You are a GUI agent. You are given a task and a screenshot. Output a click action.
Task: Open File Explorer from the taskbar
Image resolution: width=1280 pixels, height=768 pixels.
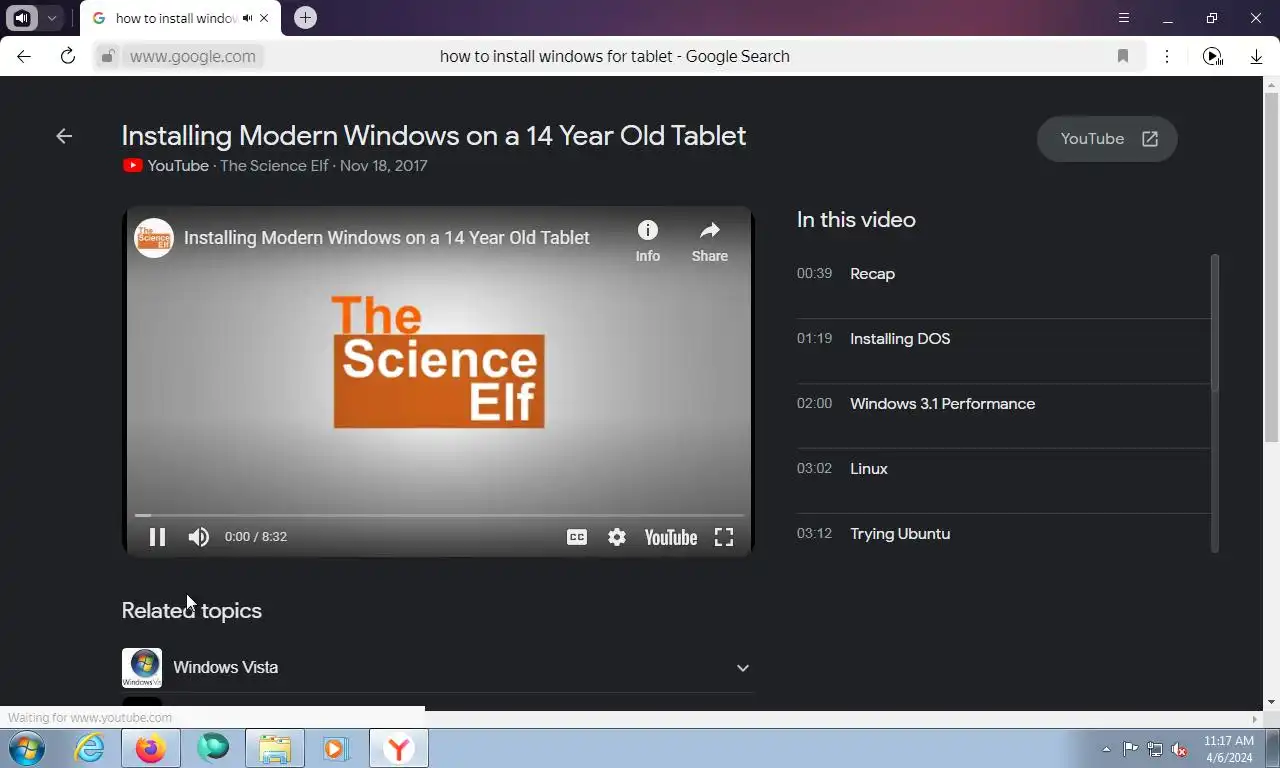[275, 748]
